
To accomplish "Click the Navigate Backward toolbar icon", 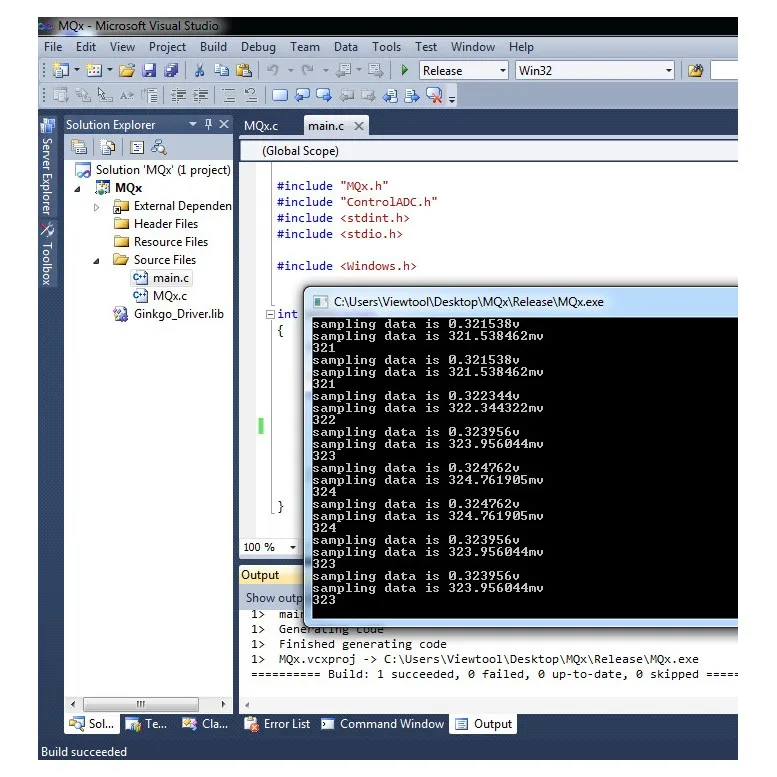I will (343, 70).
